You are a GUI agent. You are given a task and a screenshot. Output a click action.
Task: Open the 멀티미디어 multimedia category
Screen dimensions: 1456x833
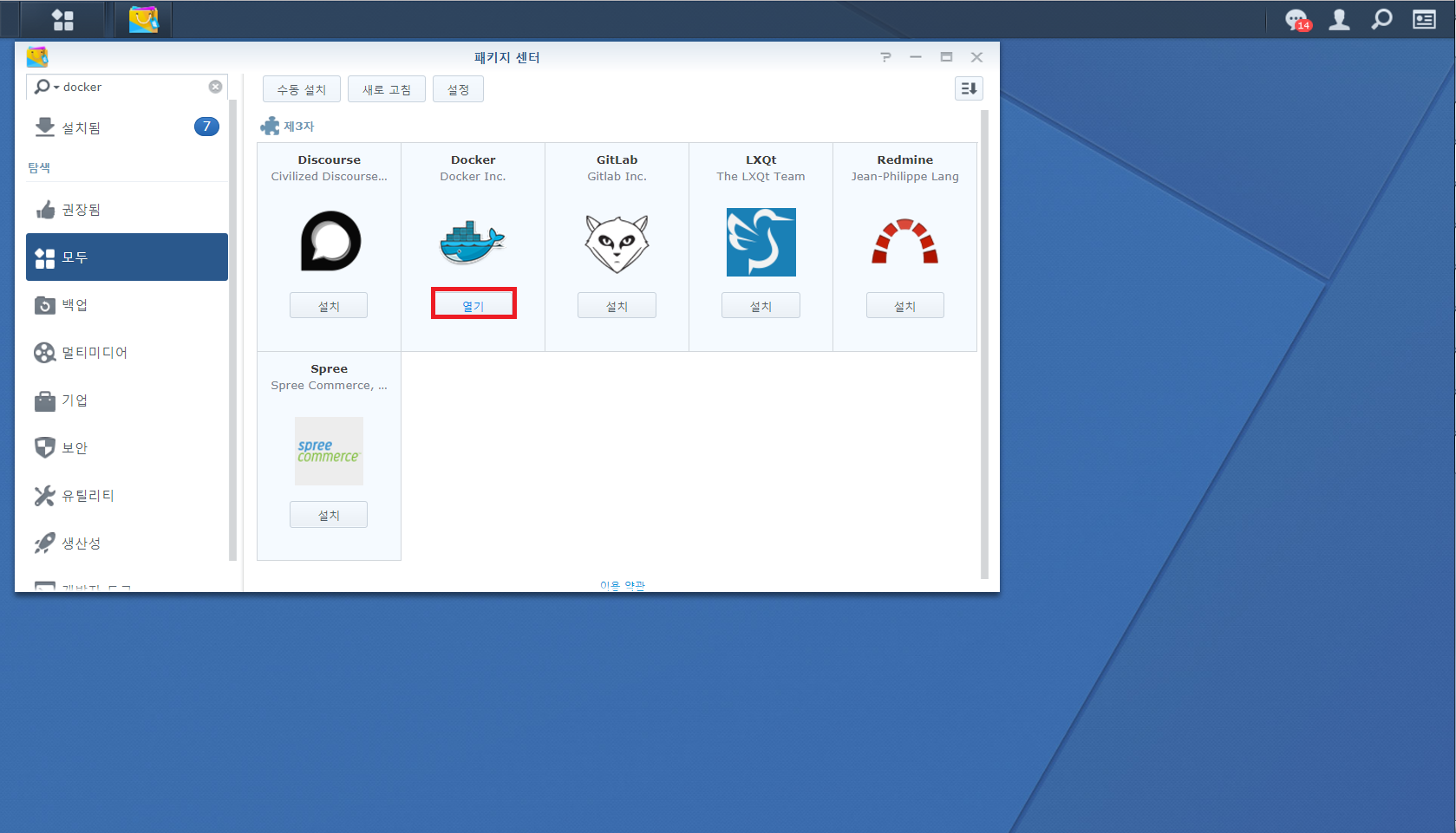(x=127, y=353)
